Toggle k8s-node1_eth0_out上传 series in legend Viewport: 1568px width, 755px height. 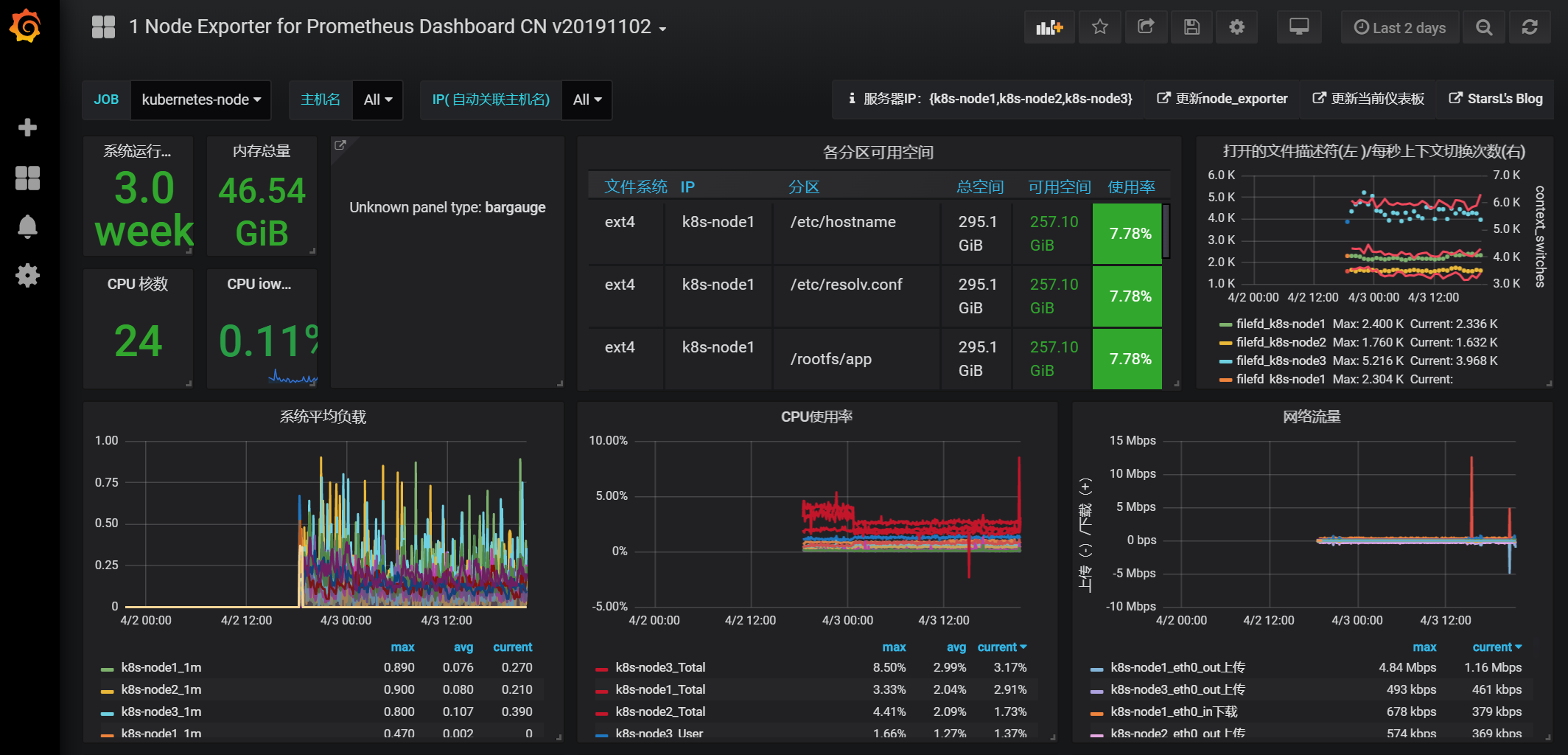coord(1177,668)
